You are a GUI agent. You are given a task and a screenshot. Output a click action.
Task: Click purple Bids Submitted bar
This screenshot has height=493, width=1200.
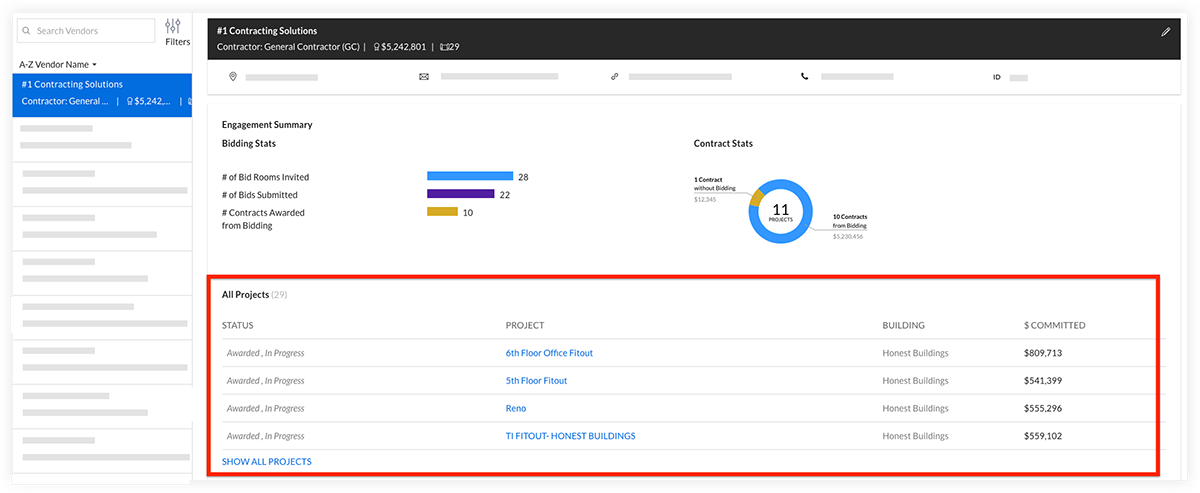point(460,194)
